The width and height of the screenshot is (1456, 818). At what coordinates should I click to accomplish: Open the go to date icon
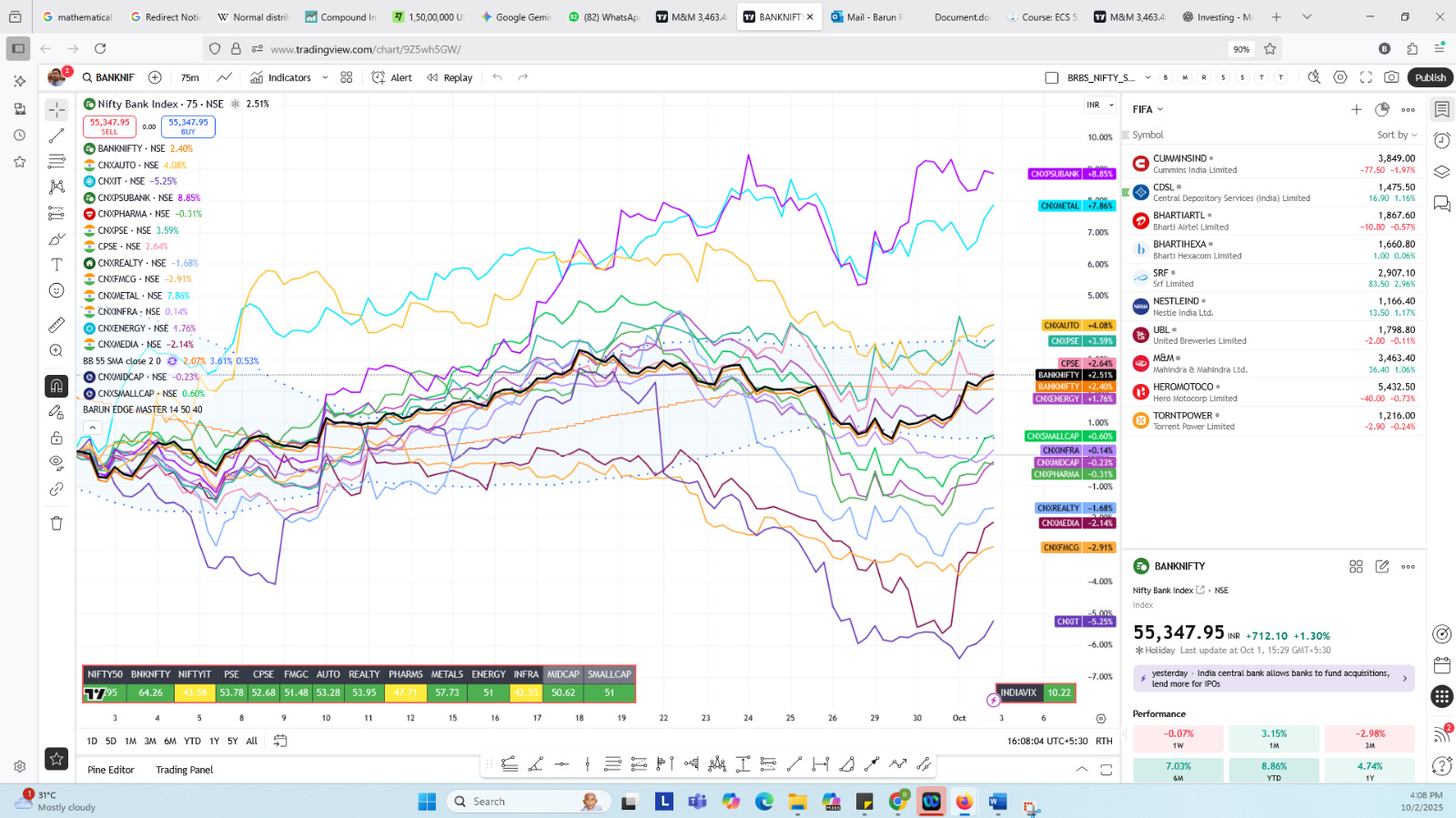coord(280,741)
